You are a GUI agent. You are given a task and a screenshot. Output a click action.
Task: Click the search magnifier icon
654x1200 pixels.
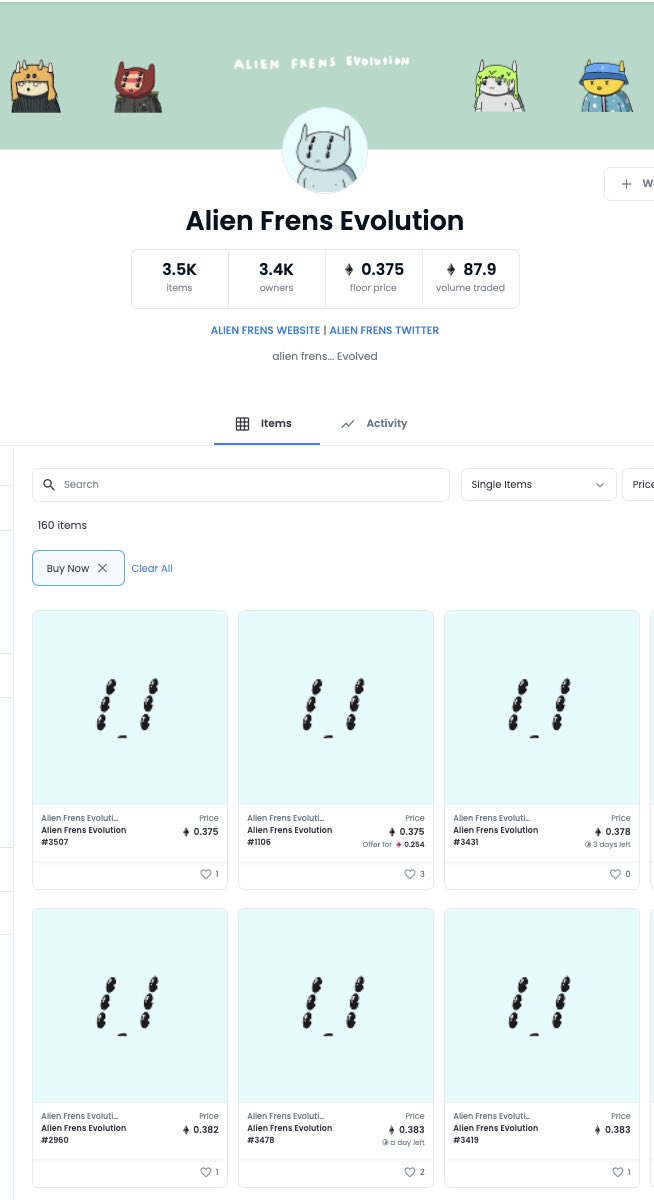(x=49, y=484)
